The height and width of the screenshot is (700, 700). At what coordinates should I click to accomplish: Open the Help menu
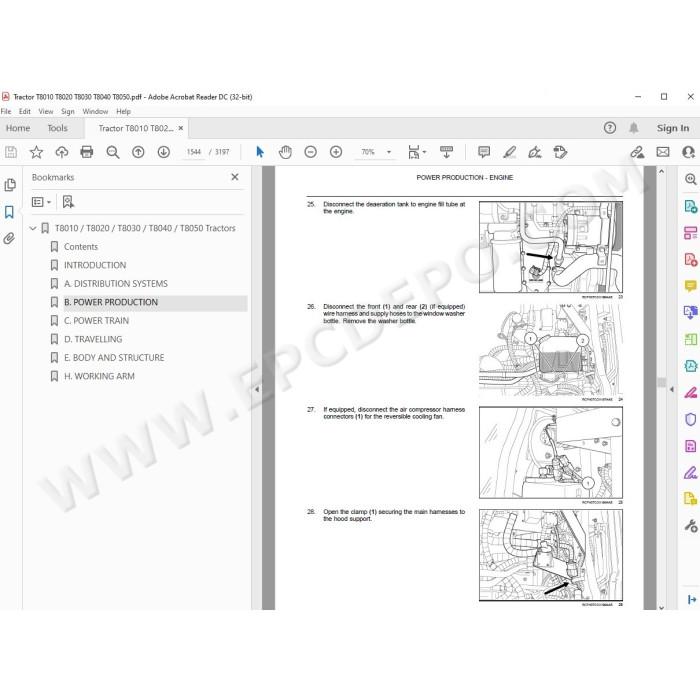point(123,111)
